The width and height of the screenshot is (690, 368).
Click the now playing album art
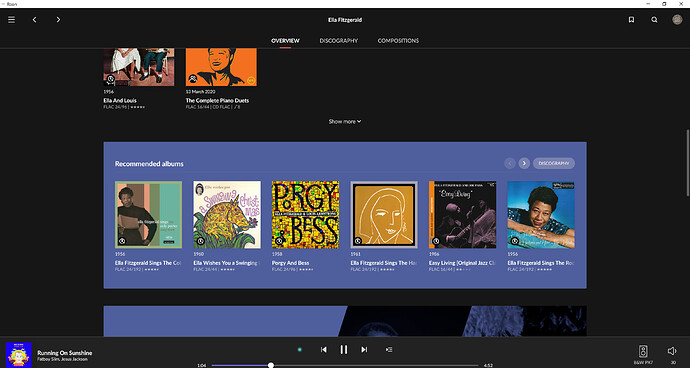18,355
